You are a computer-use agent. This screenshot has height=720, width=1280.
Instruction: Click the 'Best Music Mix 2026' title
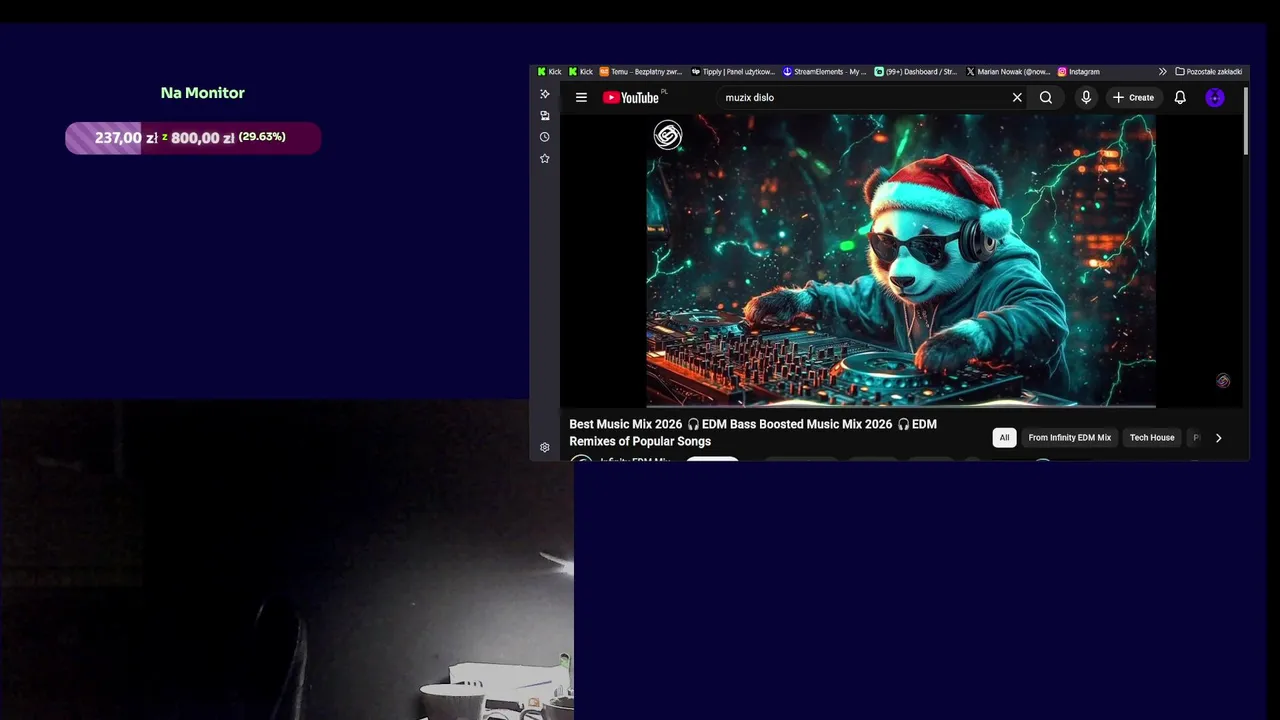(x=753, y=433)
